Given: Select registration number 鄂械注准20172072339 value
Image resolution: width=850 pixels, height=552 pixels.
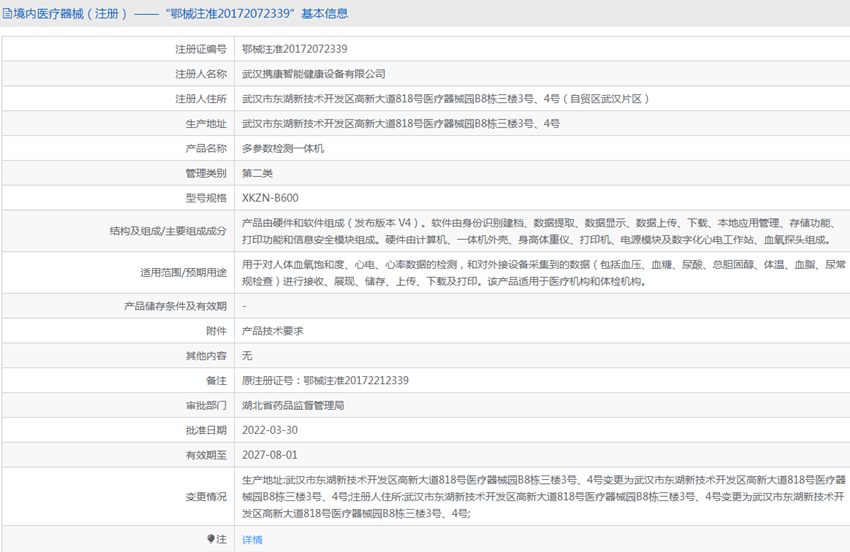Looking at the screenshot, I should (295, 49).
